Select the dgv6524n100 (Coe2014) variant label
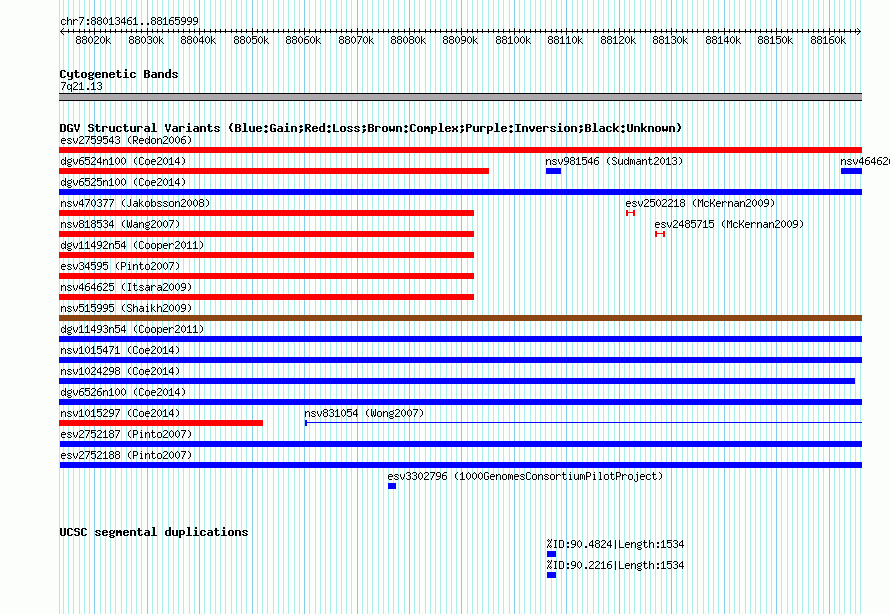Image resolution: width=890 pixels, height=614 pixels. pos(123,161)
